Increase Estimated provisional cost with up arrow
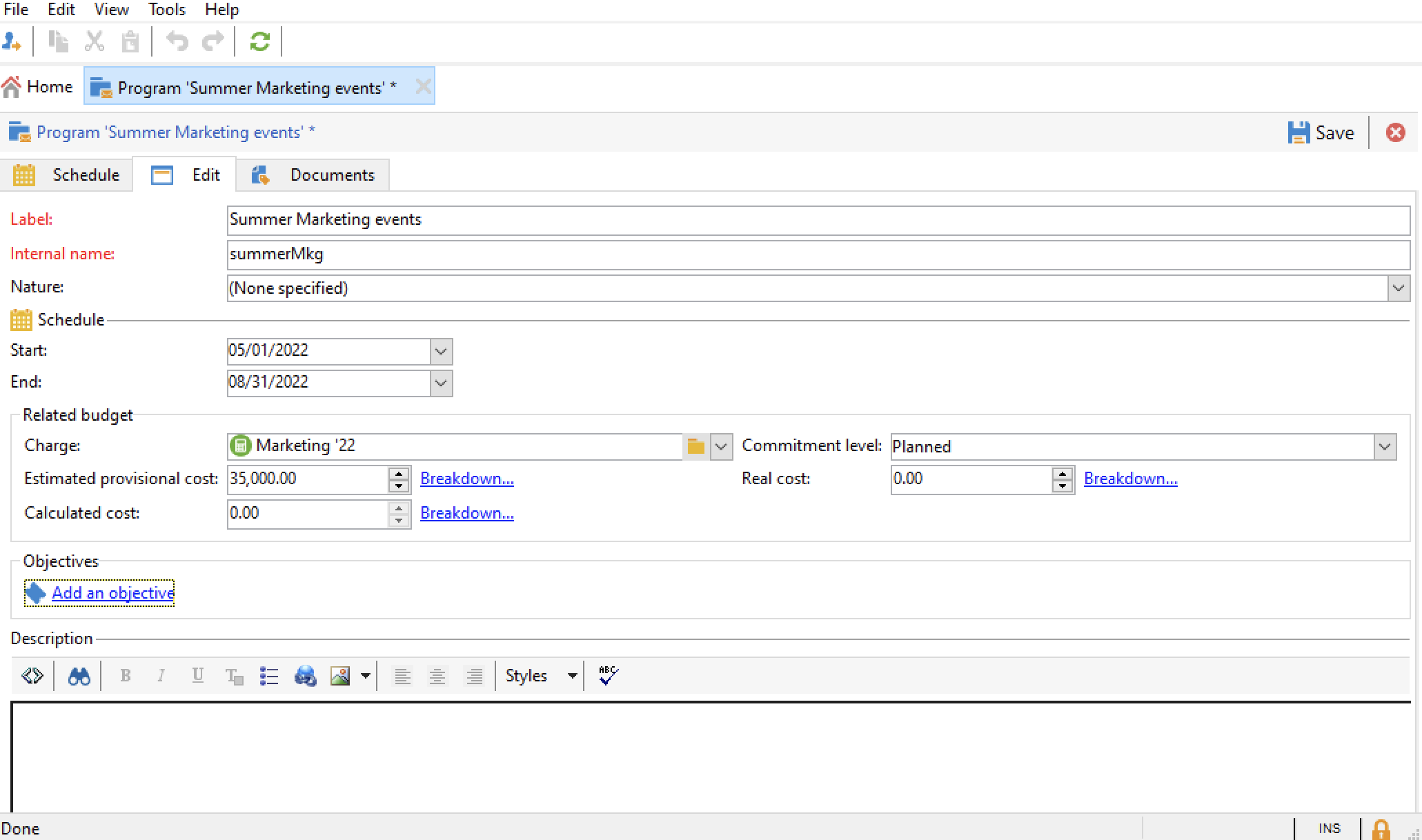The height and width of the screenshot is (840, 1422). point(399,473)
